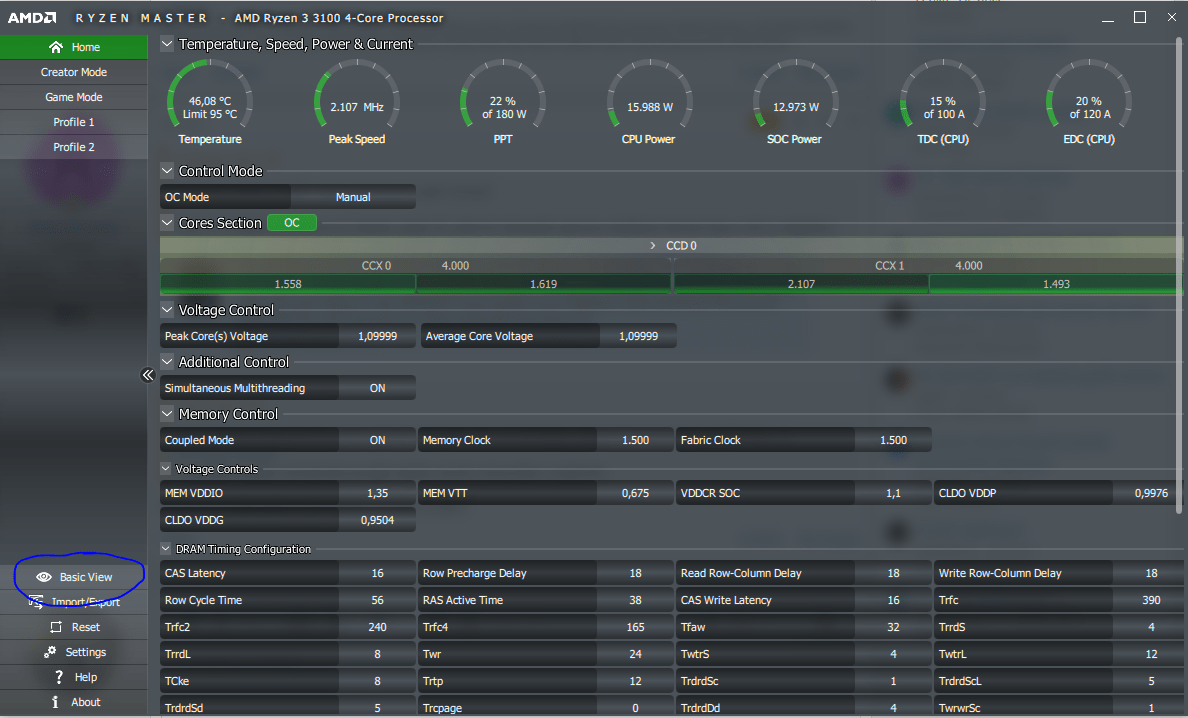Collapse the Voltage Controls subsection
1188x718 pixels.
tap(166, 469)
